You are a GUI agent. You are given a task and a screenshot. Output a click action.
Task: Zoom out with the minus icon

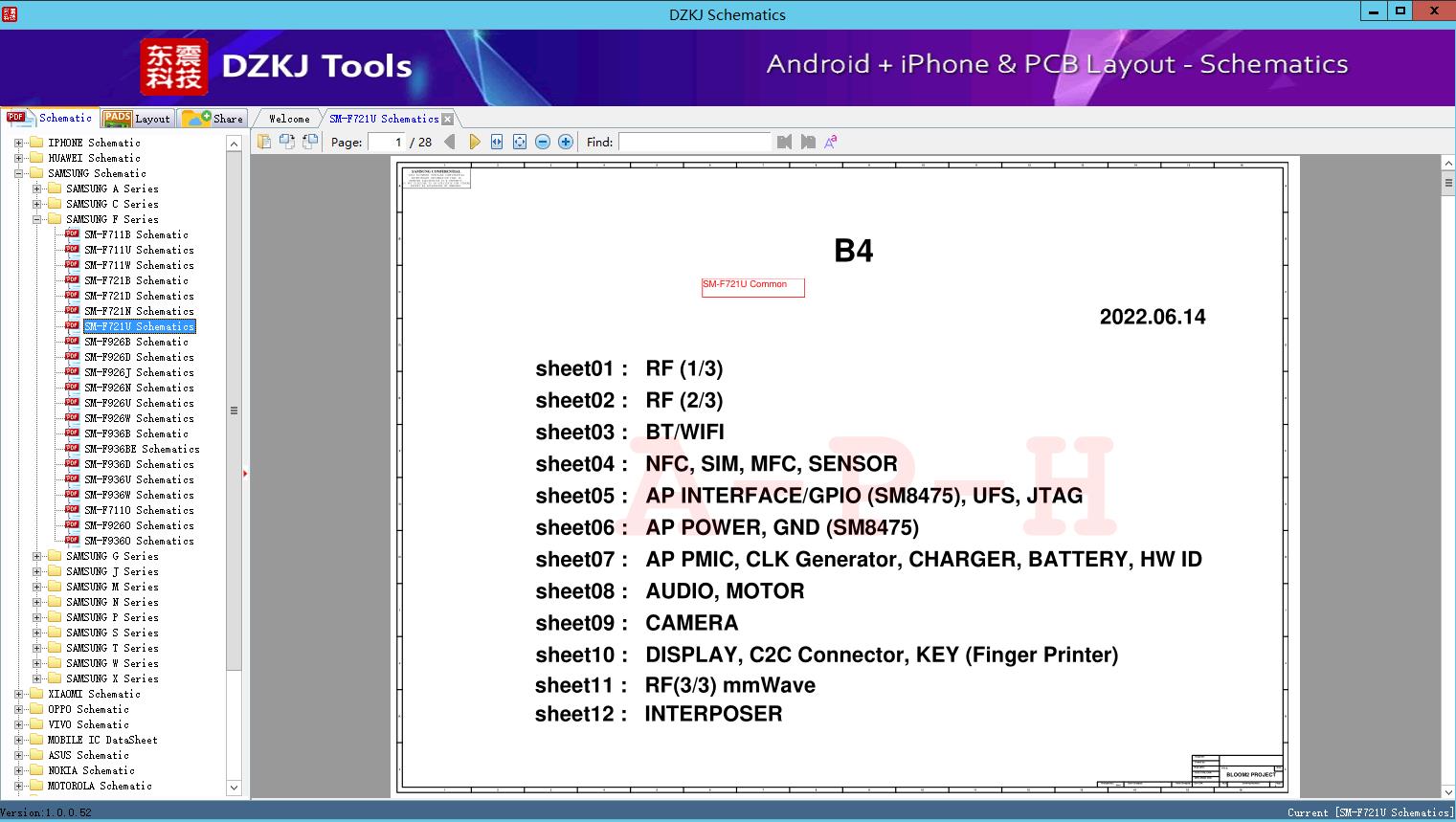click(543, 142)
